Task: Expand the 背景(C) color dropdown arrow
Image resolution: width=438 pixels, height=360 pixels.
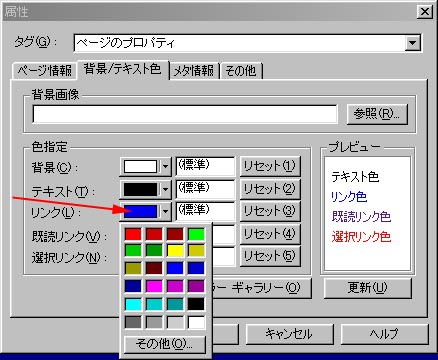Action: (165, 166)
